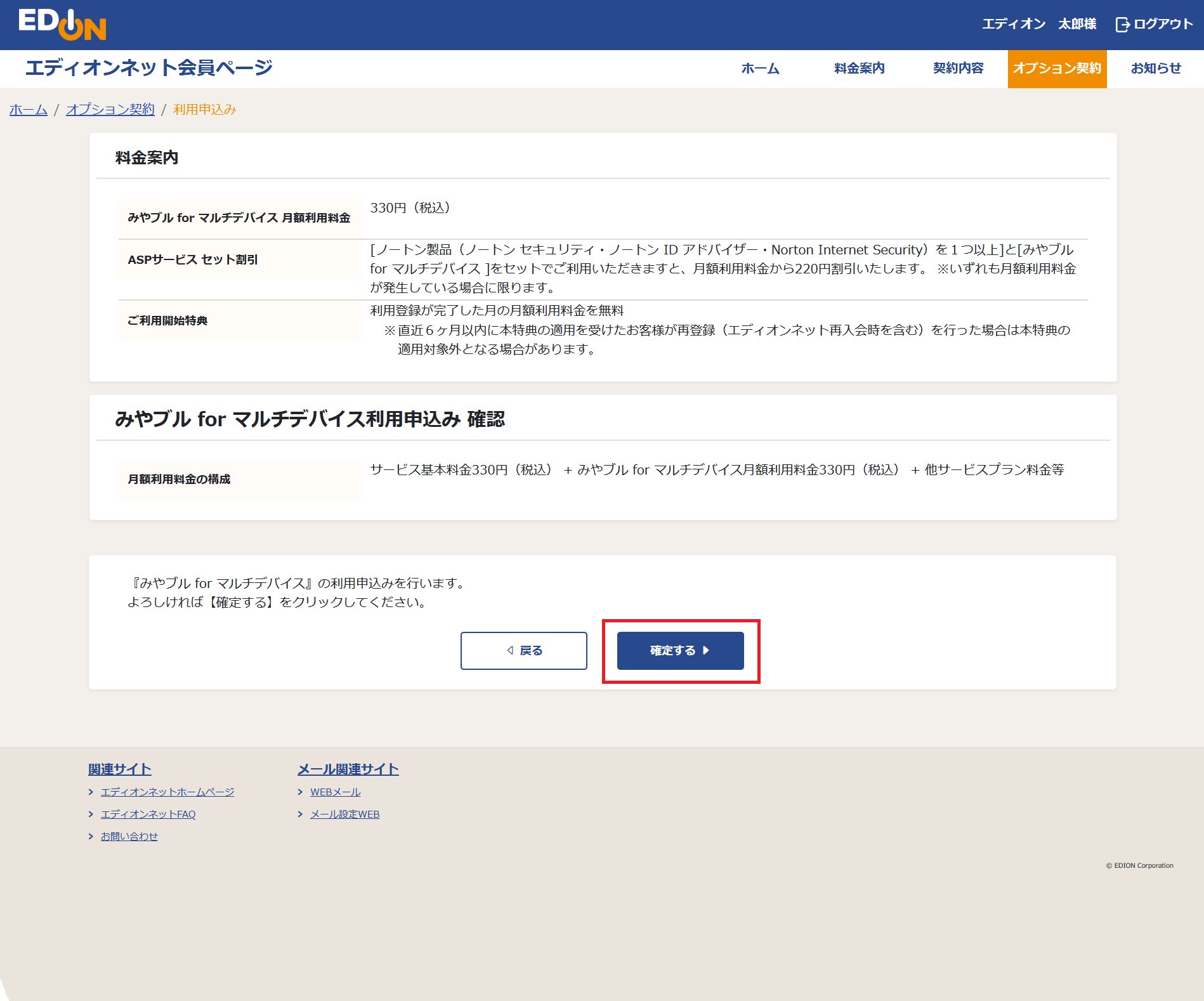Select the highlighted オプション契約 tab
This screenshot has width=1204, height=1001.
(1057, 69)
